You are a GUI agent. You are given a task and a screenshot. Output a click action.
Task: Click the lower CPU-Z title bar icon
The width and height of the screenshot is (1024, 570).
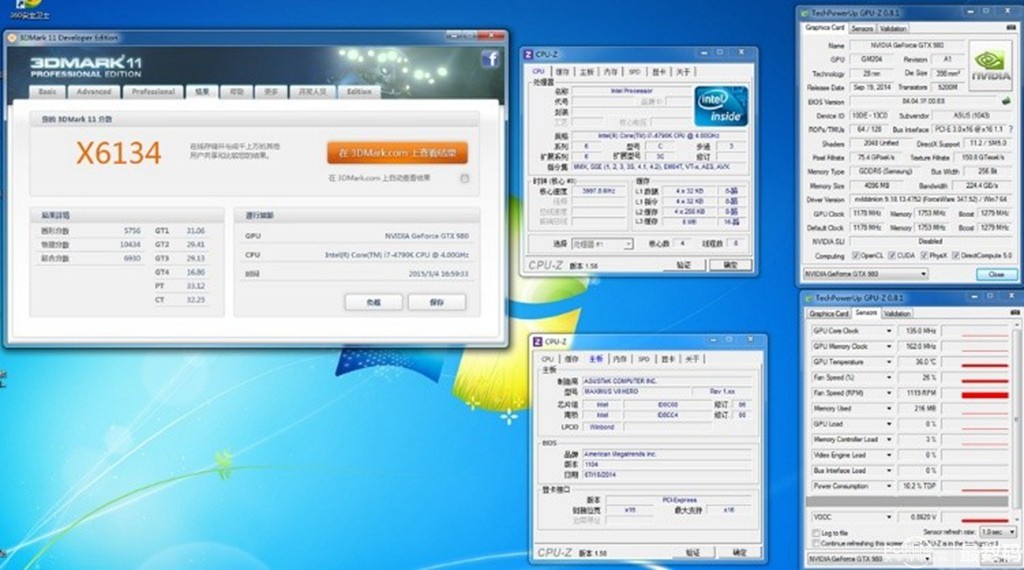(538, 341)
